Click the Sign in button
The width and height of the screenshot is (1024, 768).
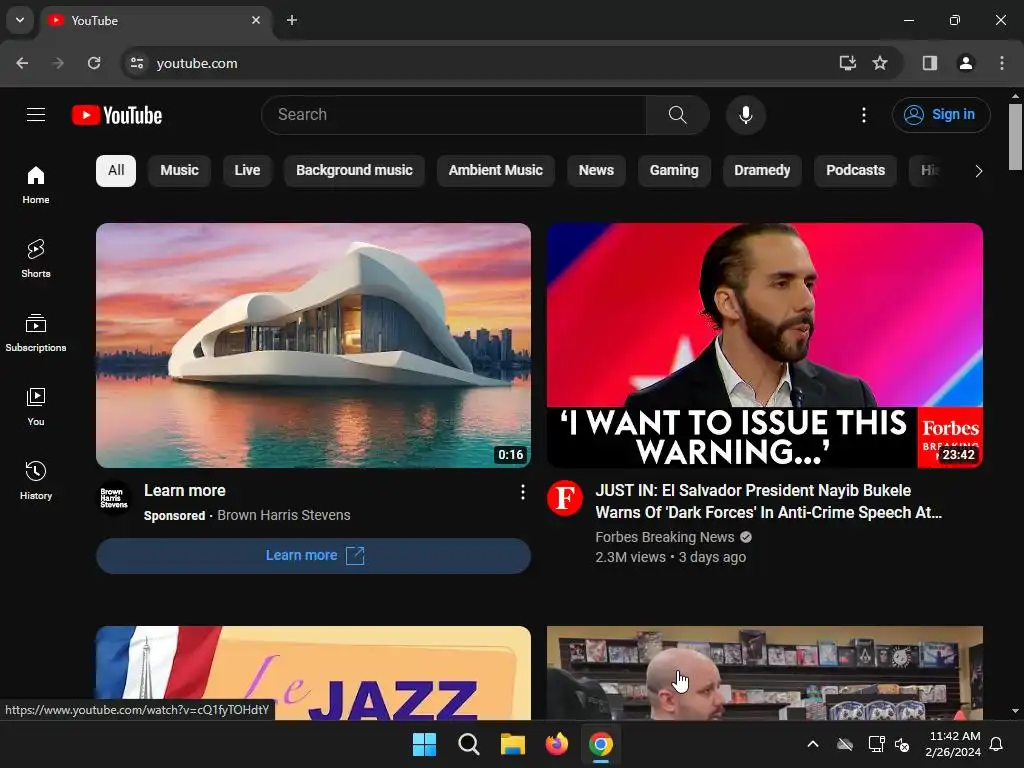(940, 115)
